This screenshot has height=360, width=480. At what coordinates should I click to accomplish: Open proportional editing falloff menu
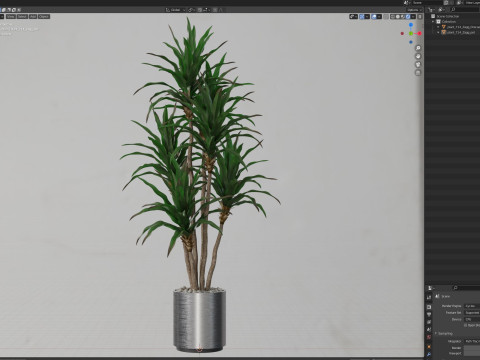221,10
